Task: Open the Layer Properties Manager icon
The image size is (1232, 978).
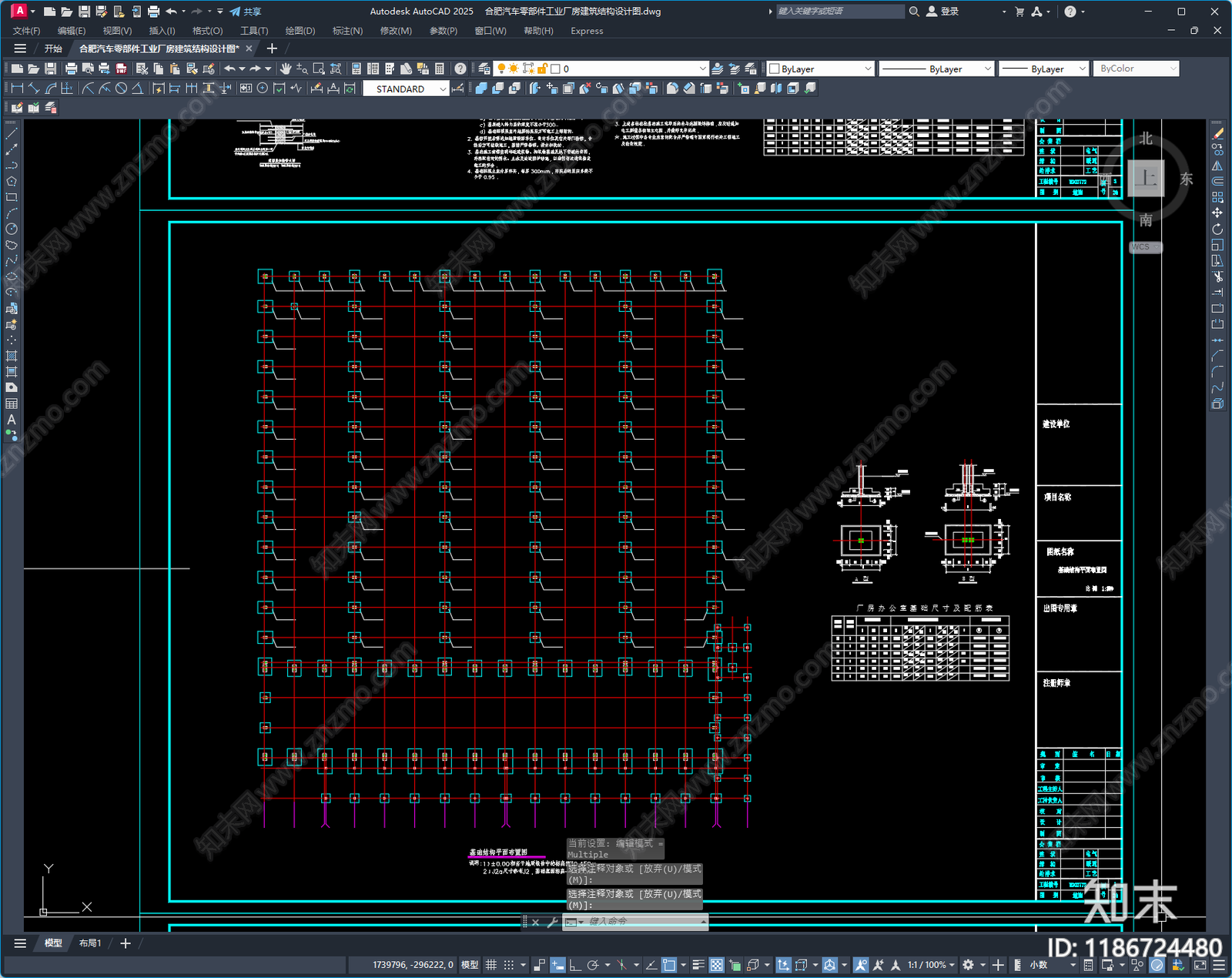Action: pos(484,69)
